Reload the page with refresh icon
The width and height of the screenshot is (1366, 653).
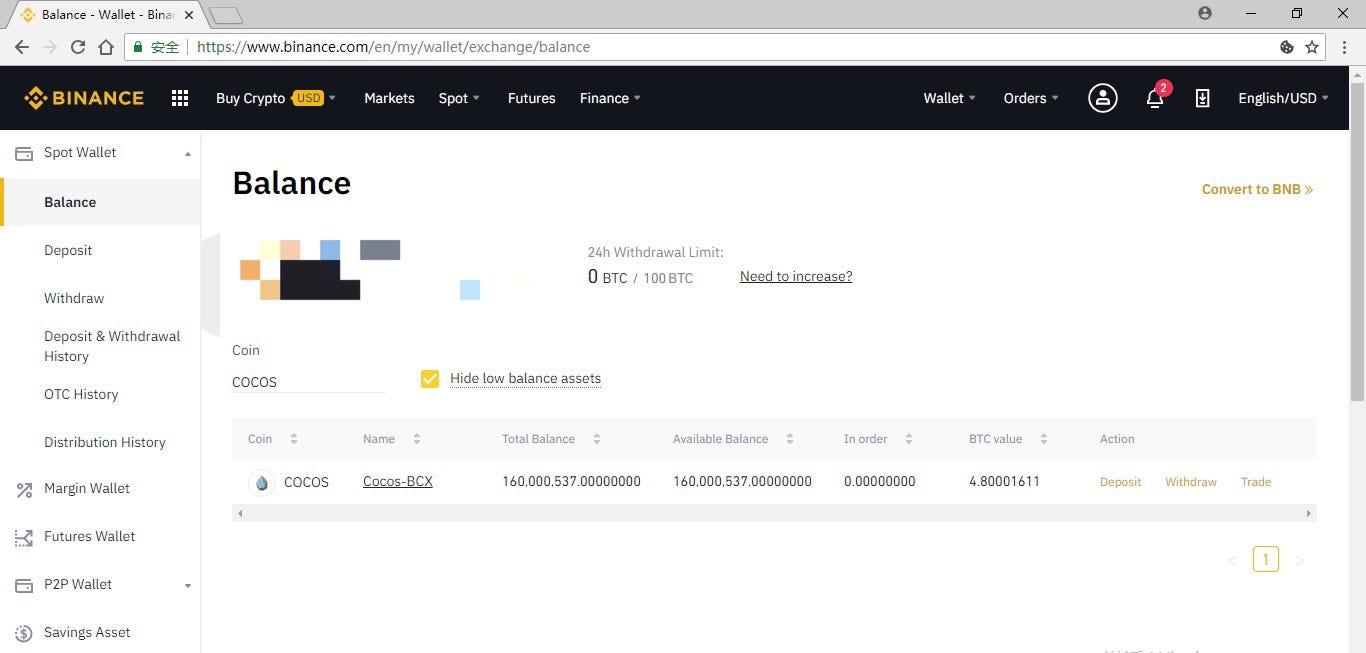[x=77, y=47]
